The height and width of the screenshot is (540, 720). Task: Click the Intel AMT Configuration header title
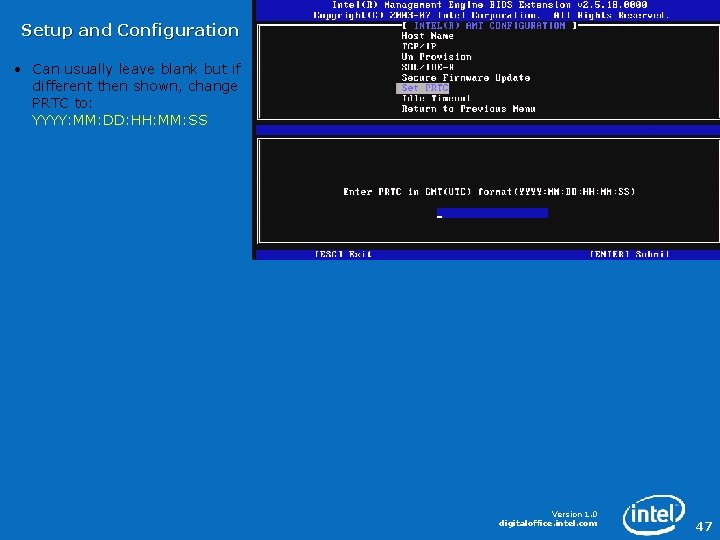(489, 26)
